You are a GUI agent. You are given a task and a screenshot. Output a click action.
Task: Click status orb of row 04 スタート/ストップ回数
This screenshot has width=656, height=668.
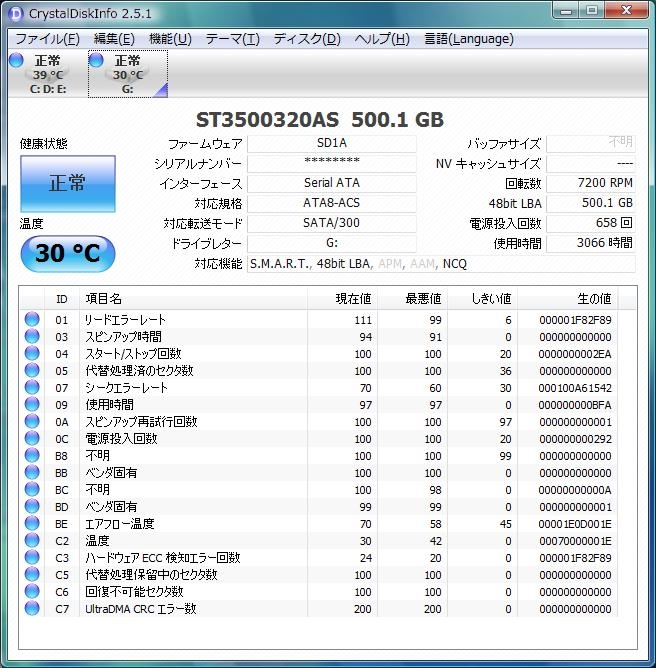(x=32, y=353)
